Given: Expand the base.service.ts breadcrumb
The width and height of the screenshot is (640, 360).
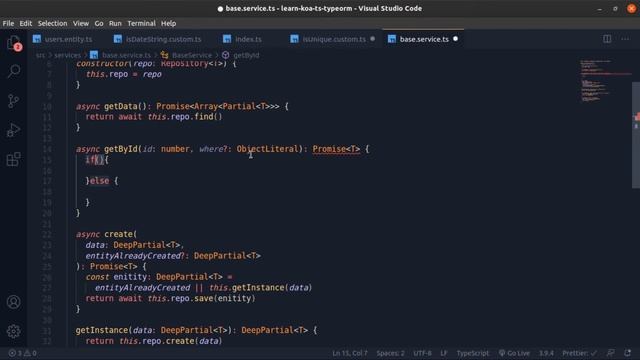Looking at the screenshot, I should pyautogui.click(x=126, y=55).
